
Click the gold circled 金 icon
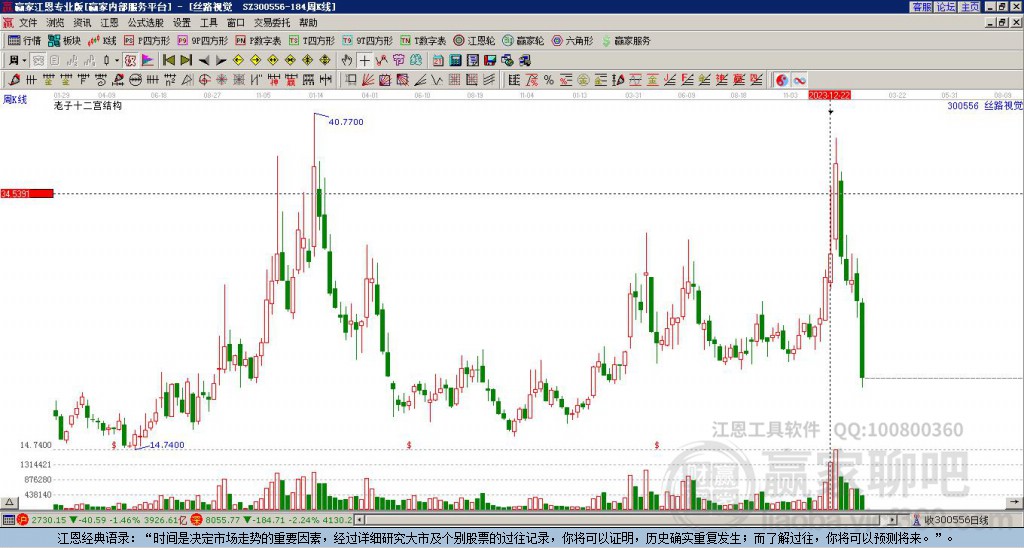[583, 80]
